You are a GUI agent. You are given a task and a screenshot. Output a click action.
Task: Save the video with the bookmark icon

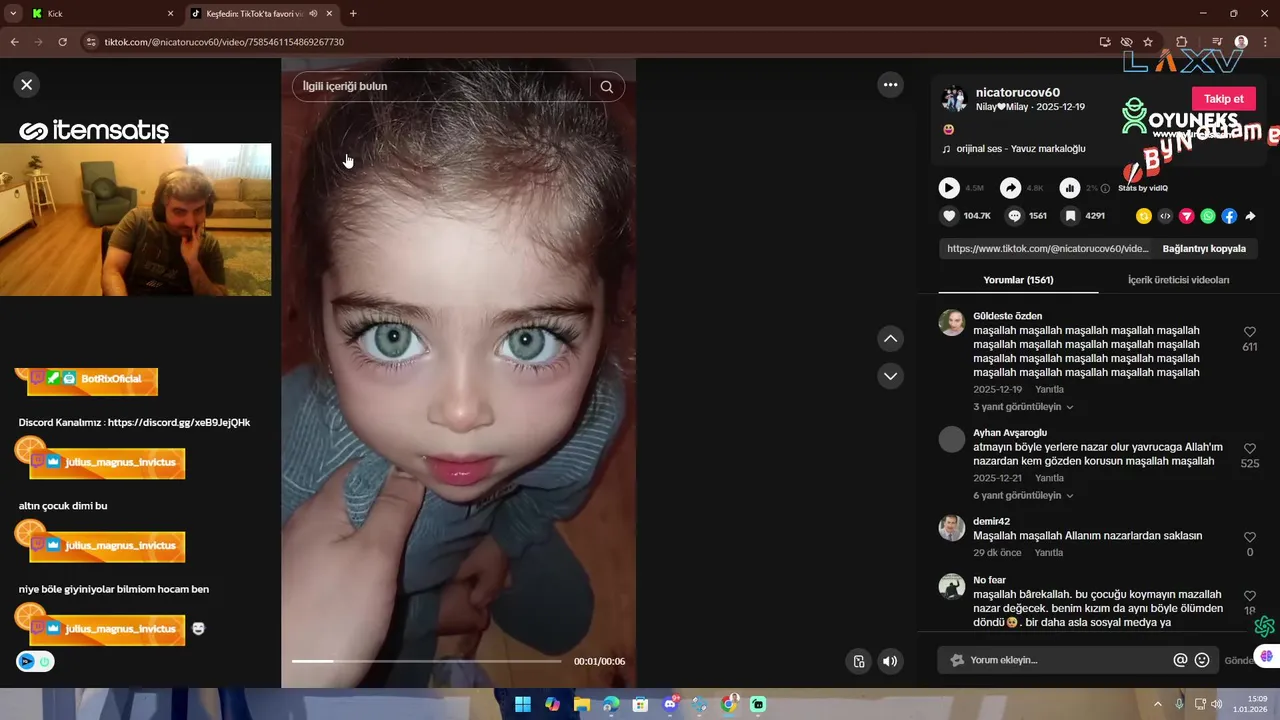click(x=1070, y=215)
